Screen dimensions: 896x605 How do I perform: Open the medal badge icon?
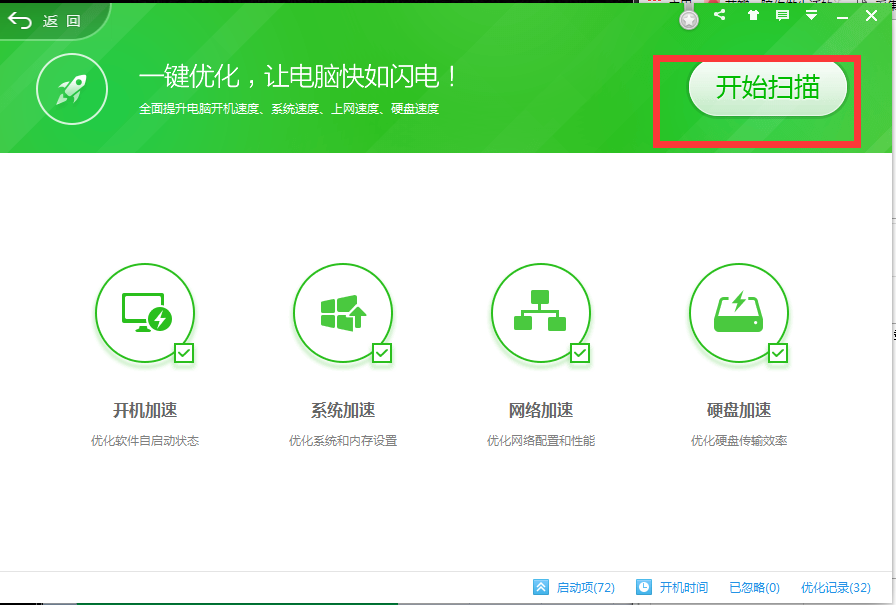[689, 19]
